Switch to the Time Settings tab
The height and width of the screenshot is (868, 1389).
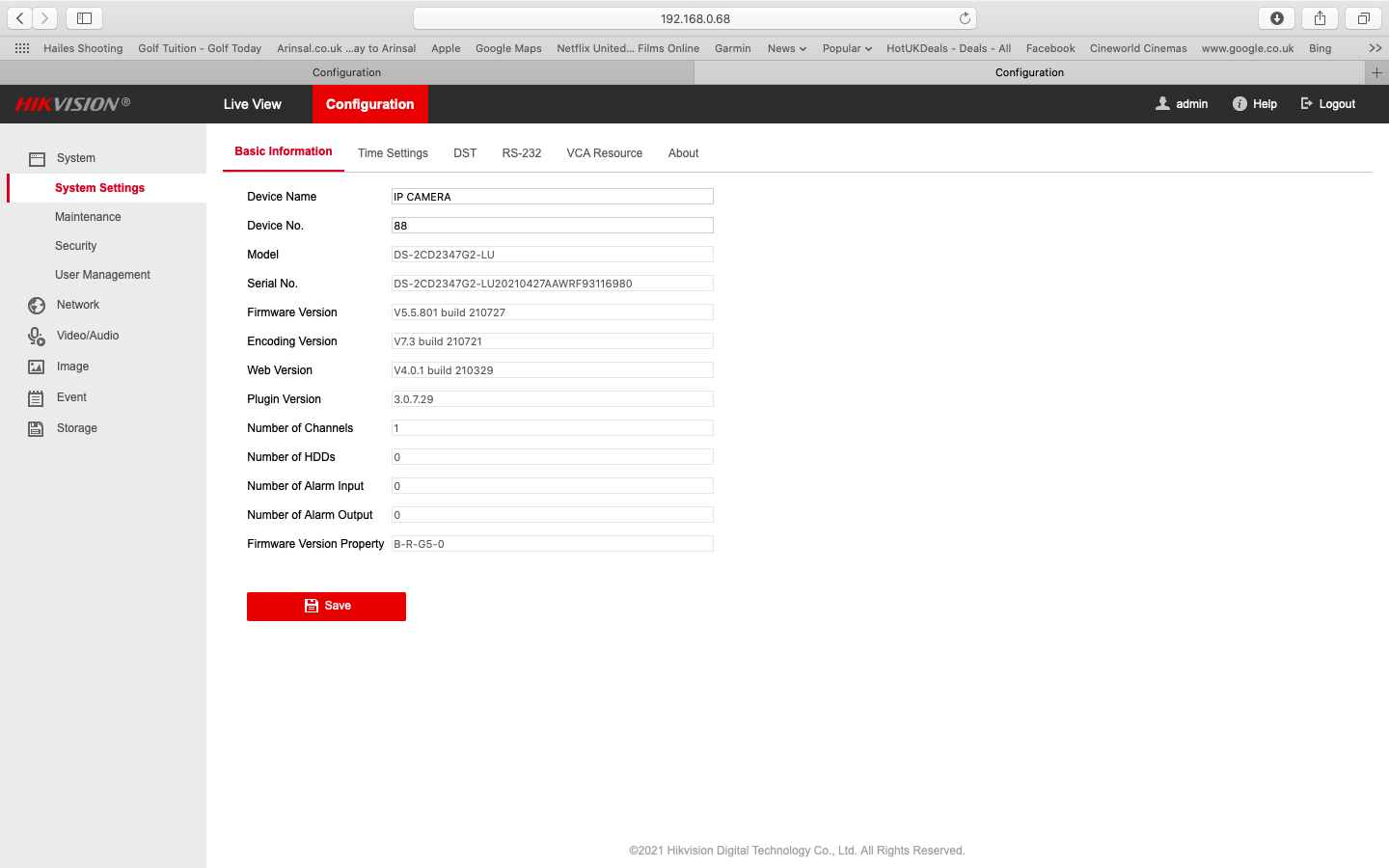[393, 152]
